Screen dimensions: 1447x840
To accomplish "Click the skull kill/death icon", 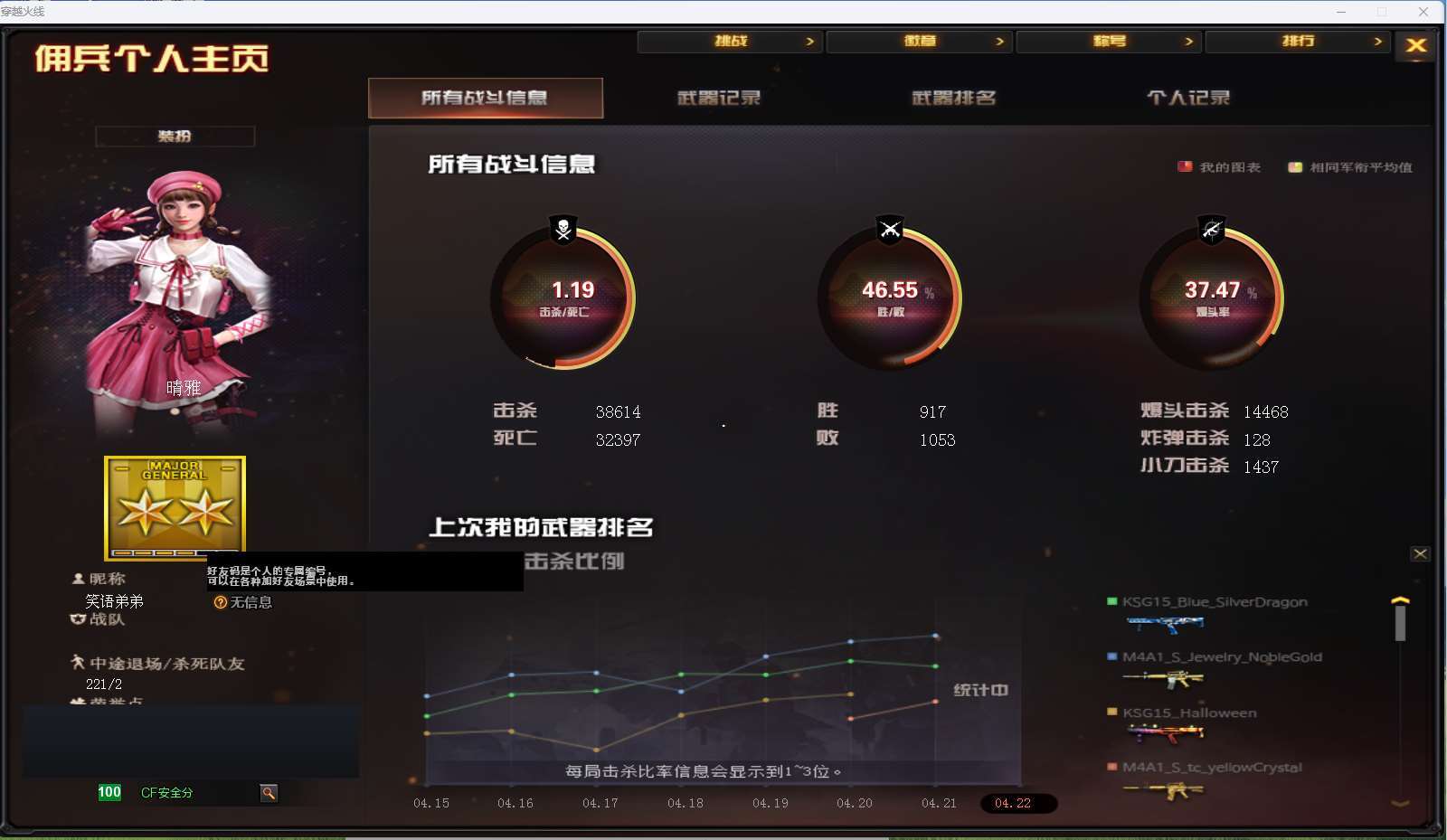I will coord(563,229).
